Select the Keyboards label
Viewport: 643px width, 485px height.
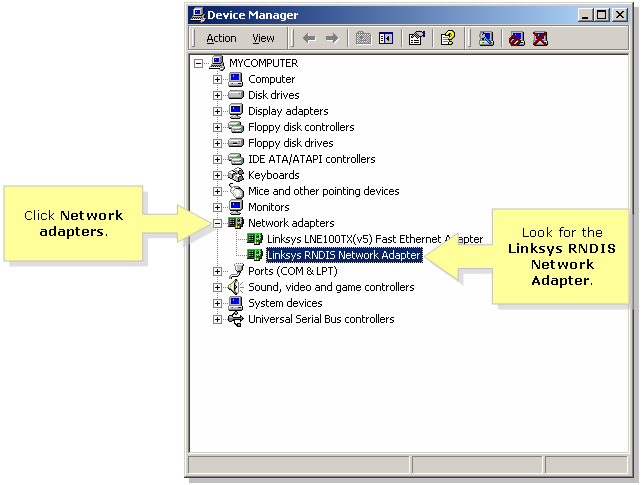pyautogui.click(x=274, y=175)
